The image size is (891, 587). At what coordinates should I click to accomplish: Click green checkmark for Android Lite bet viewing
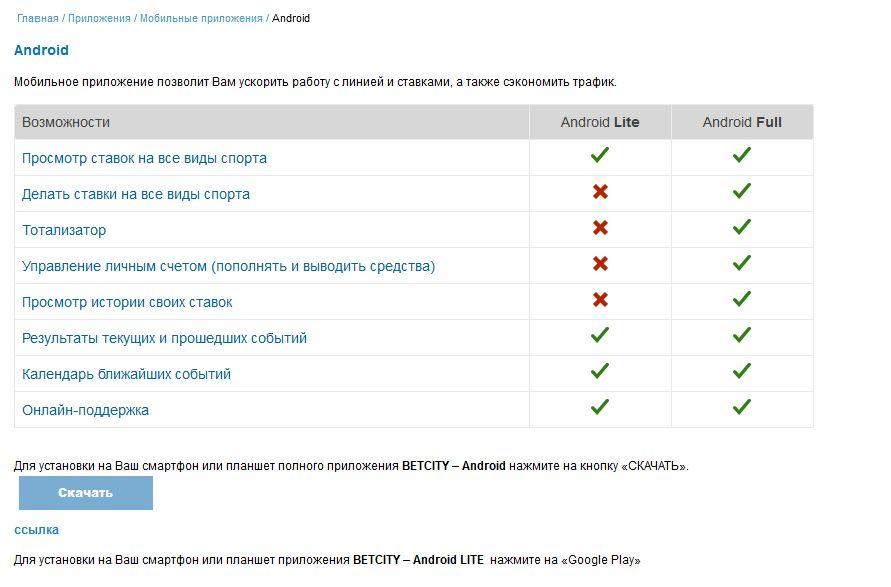(x=600, y=156)
